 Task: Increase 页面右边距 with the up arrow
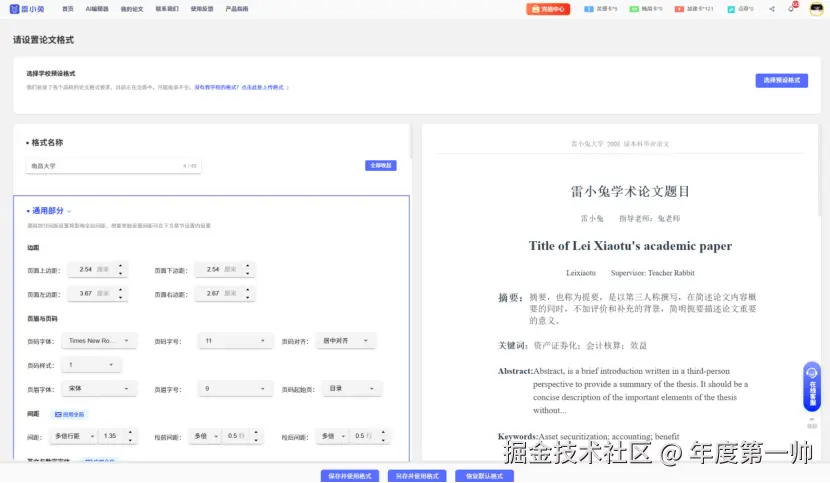248,290
